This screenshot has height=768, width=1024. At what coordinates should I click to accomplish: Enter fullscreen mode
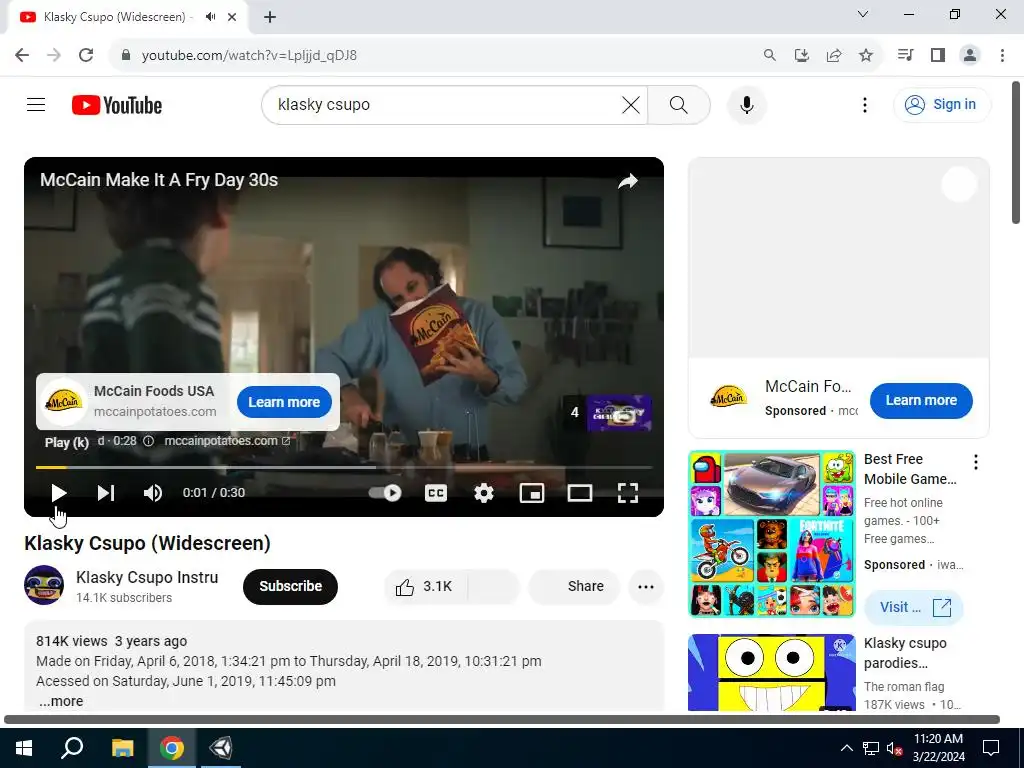628,493
